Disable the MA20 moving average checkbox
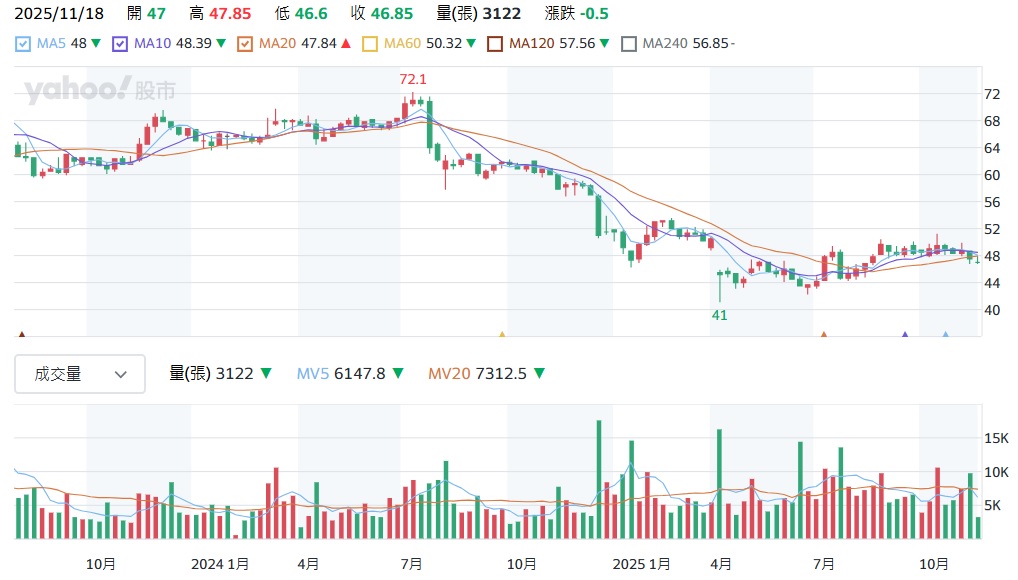 [x=245, y=44]
